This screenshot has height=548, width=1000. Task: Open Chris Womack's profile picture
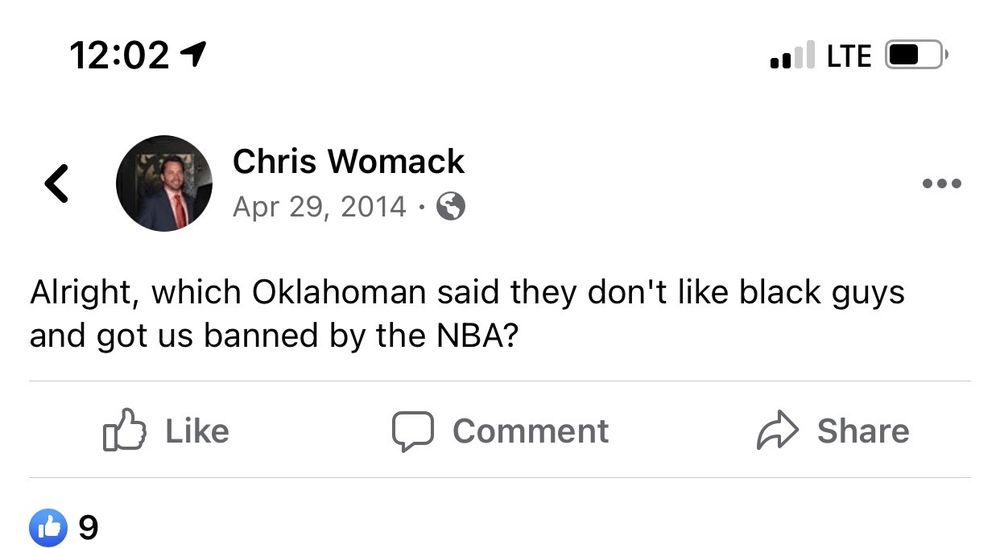[164, 183]
